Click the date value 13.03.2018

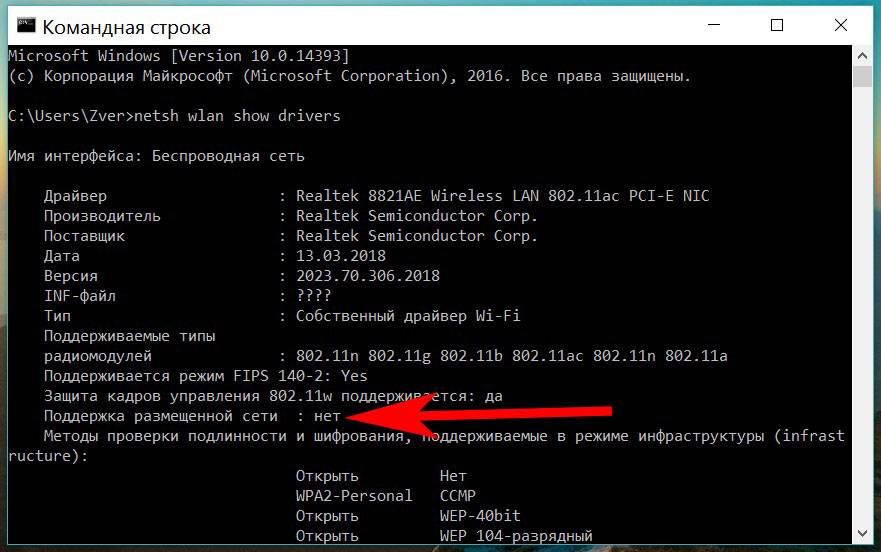tap(340, 256)
